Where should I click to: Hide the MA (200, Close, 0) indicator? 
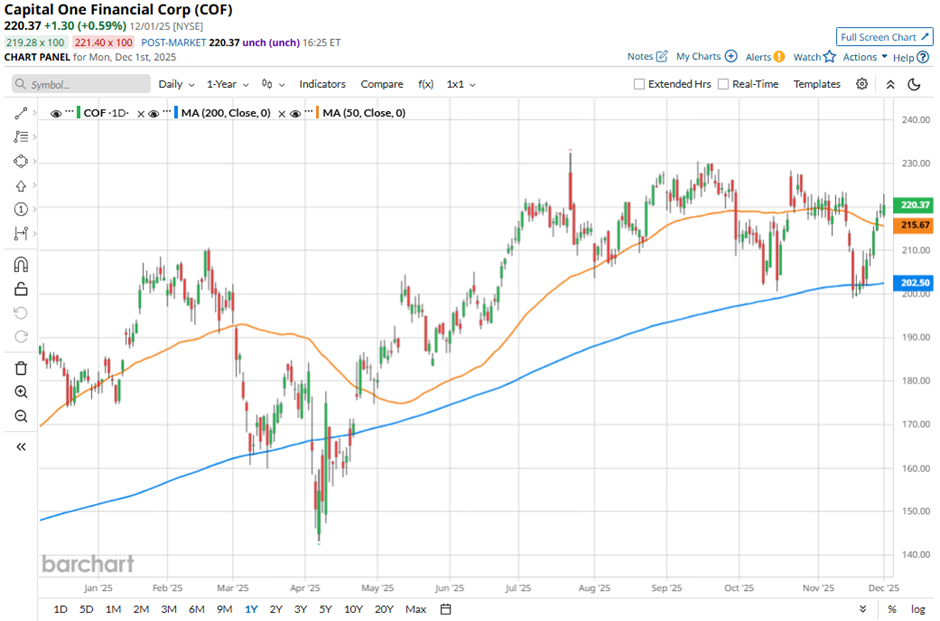point(153,113)
